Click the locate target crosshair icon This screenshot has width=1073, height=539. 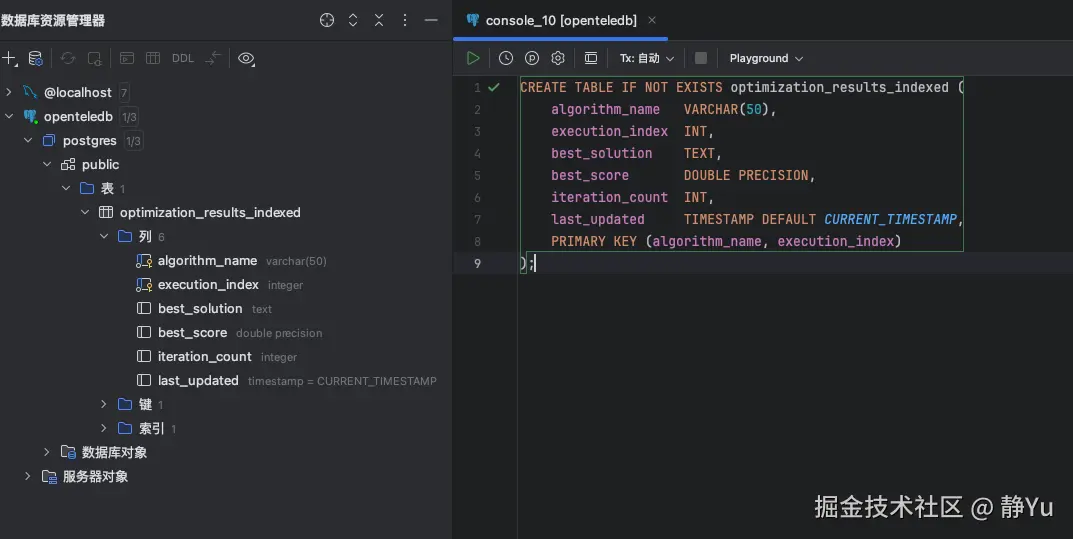click(327, 20)
